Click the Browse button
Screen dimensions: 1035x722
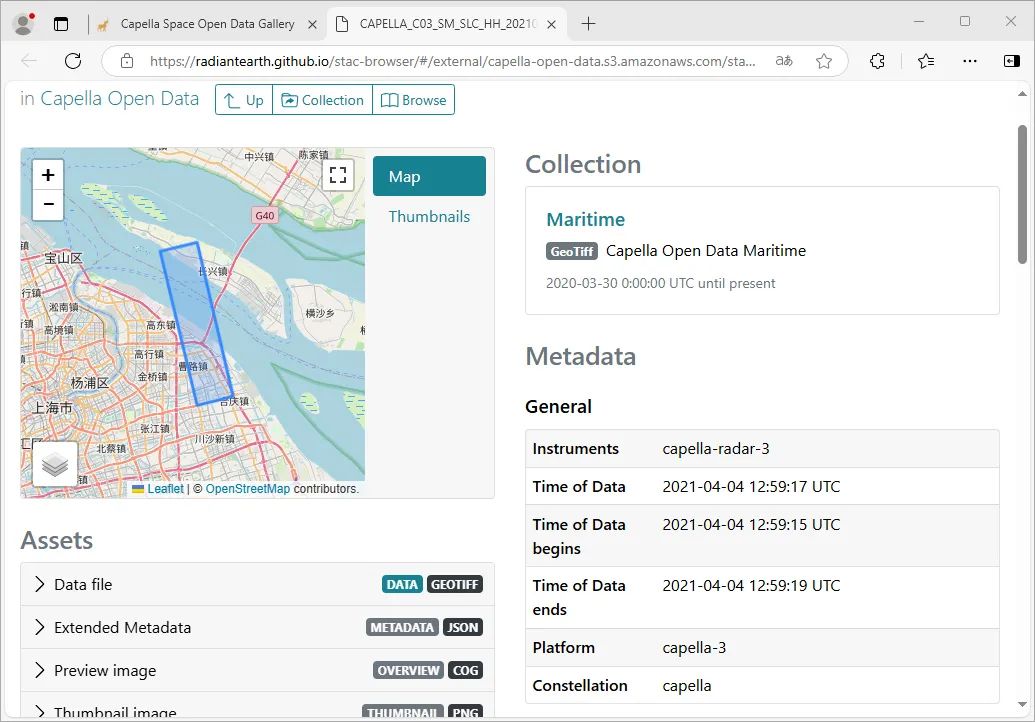pos(414,100)
